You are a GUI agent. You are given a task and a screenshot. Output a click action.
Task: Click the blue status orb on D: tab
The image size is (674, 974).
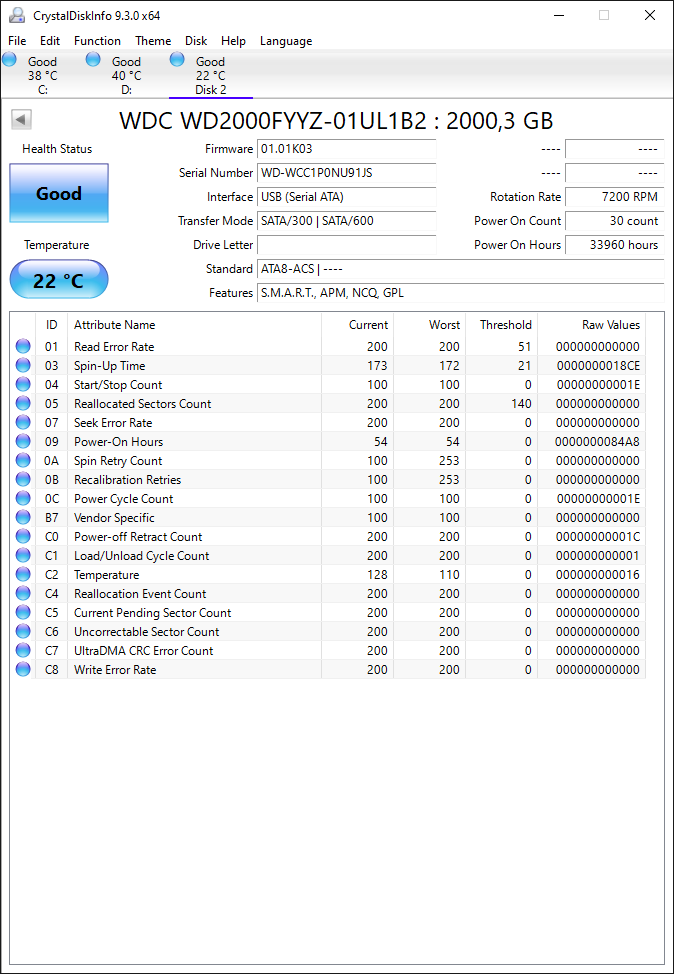point(93,59)
